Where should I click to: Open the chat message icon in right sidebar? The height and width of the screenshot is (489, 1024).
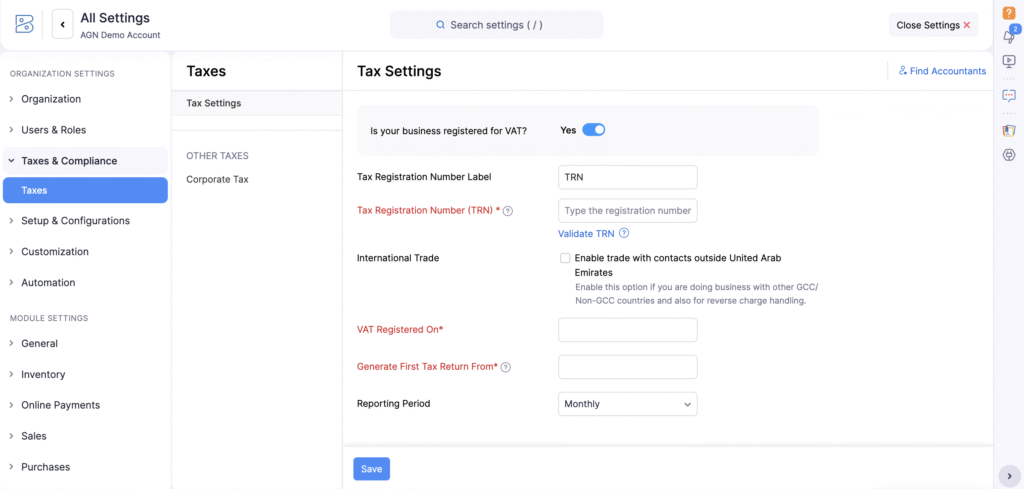[x=1008, y=95]
